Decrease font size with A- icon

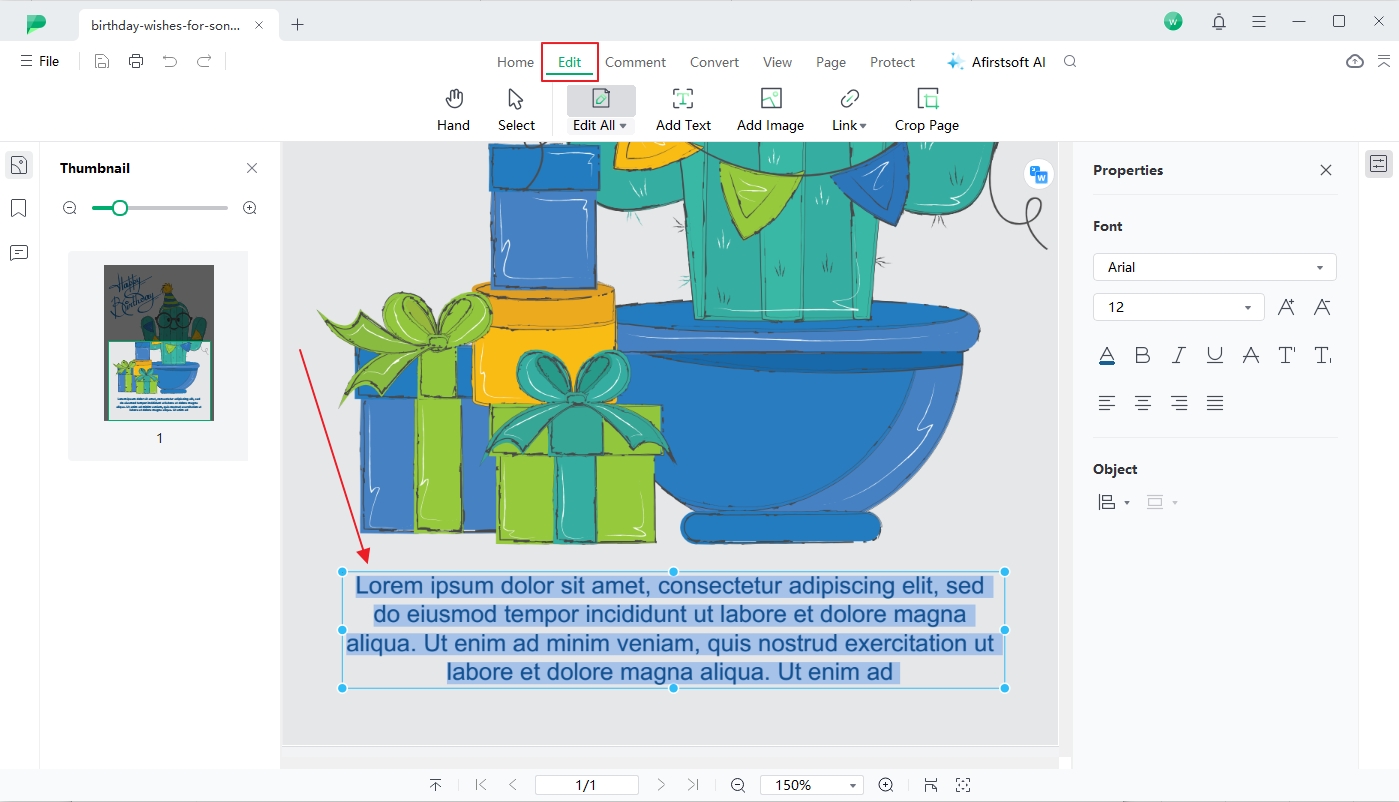tap(1322, 307)
